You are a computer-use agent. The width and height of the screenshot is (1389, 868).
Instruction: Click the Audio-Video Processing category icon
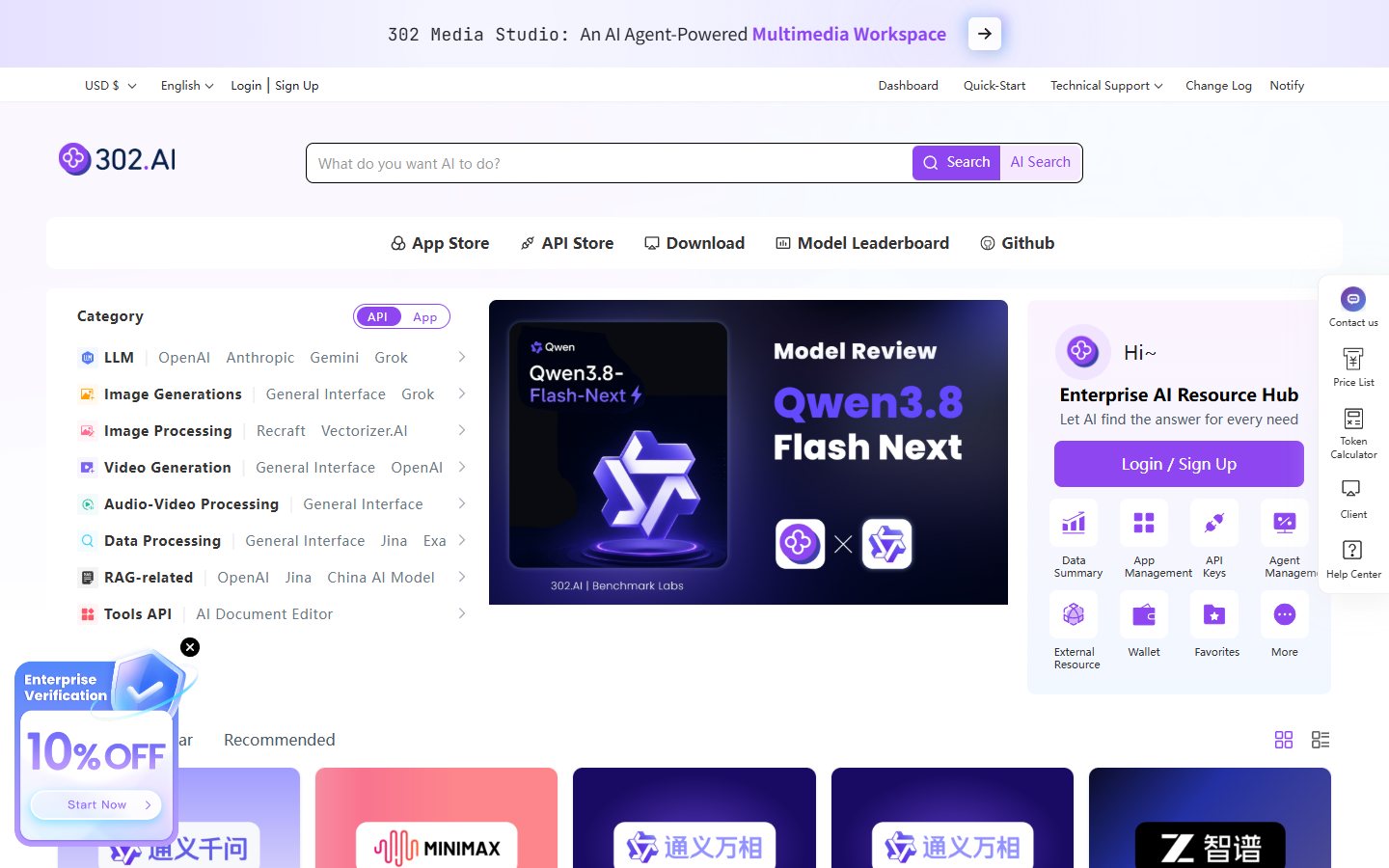[x=88, y=504]
